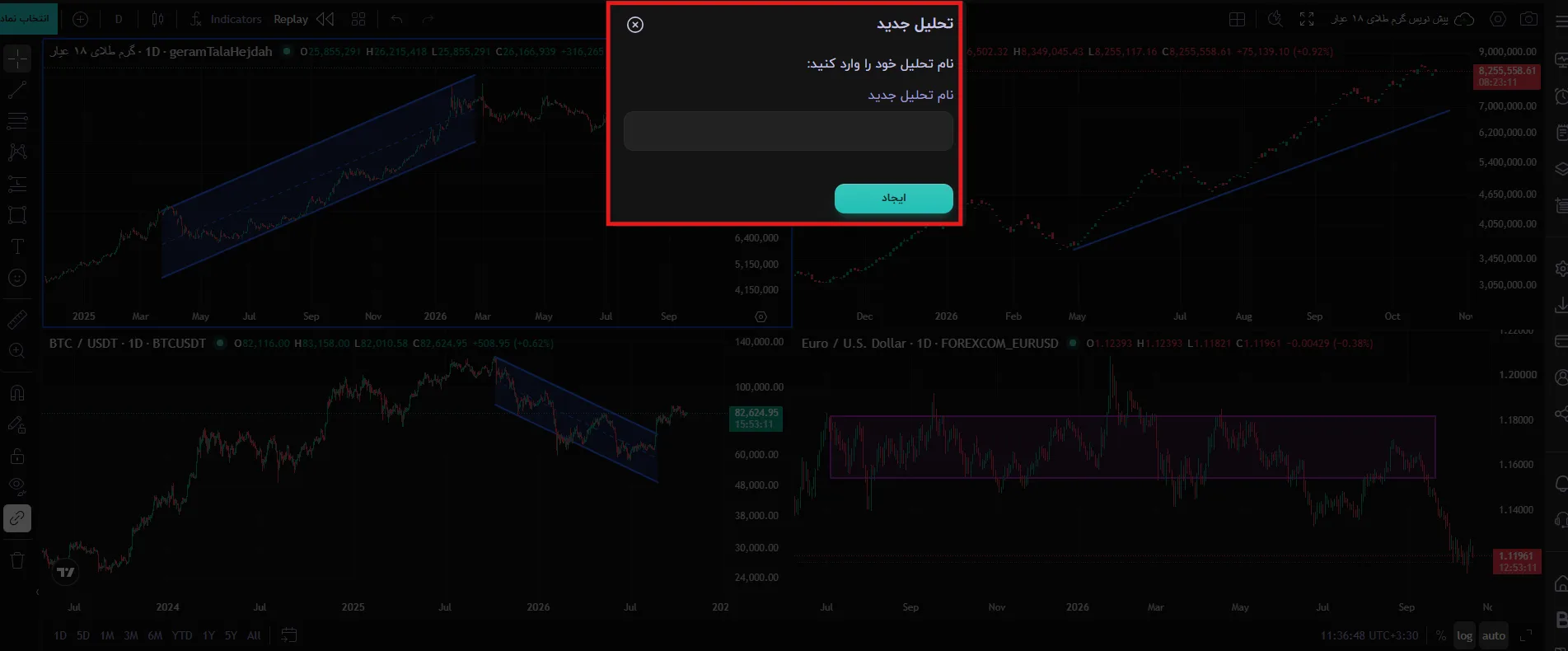Open the D timeframe interval dropdown
This screenshot has height=651, width=1568.
(x=119, y=19)
